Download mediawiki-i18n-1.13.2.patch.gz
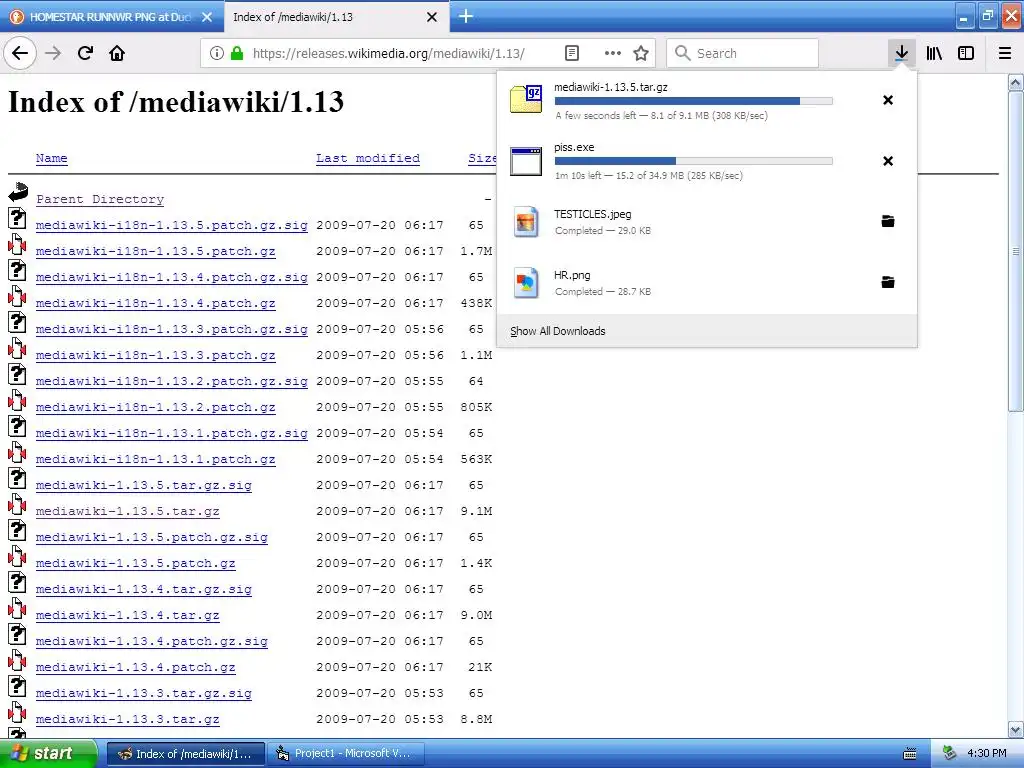The image size is (1024, 768). coord(155,408)
